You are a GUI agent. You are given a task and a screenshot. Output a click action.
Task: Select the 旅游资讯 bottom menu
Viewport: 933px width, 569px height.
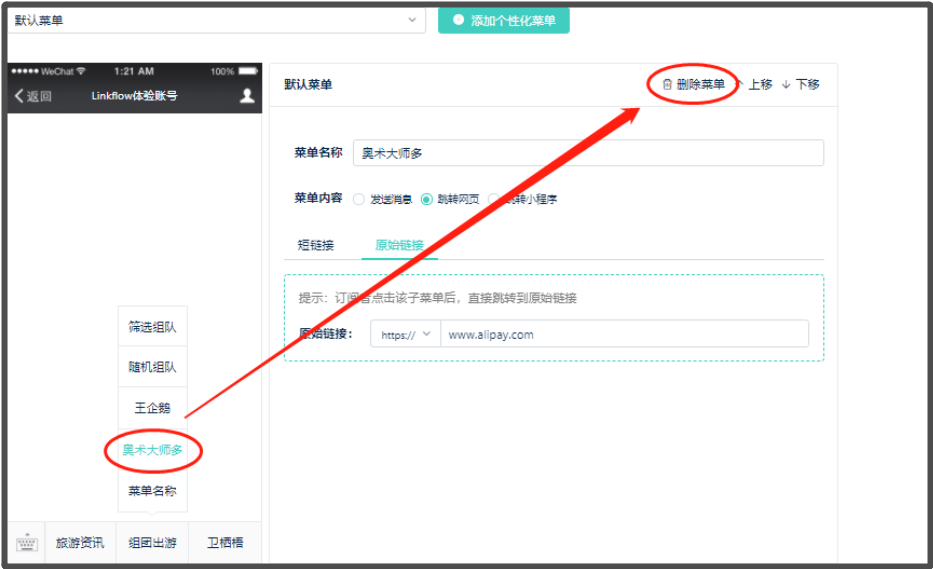[80, 543]
